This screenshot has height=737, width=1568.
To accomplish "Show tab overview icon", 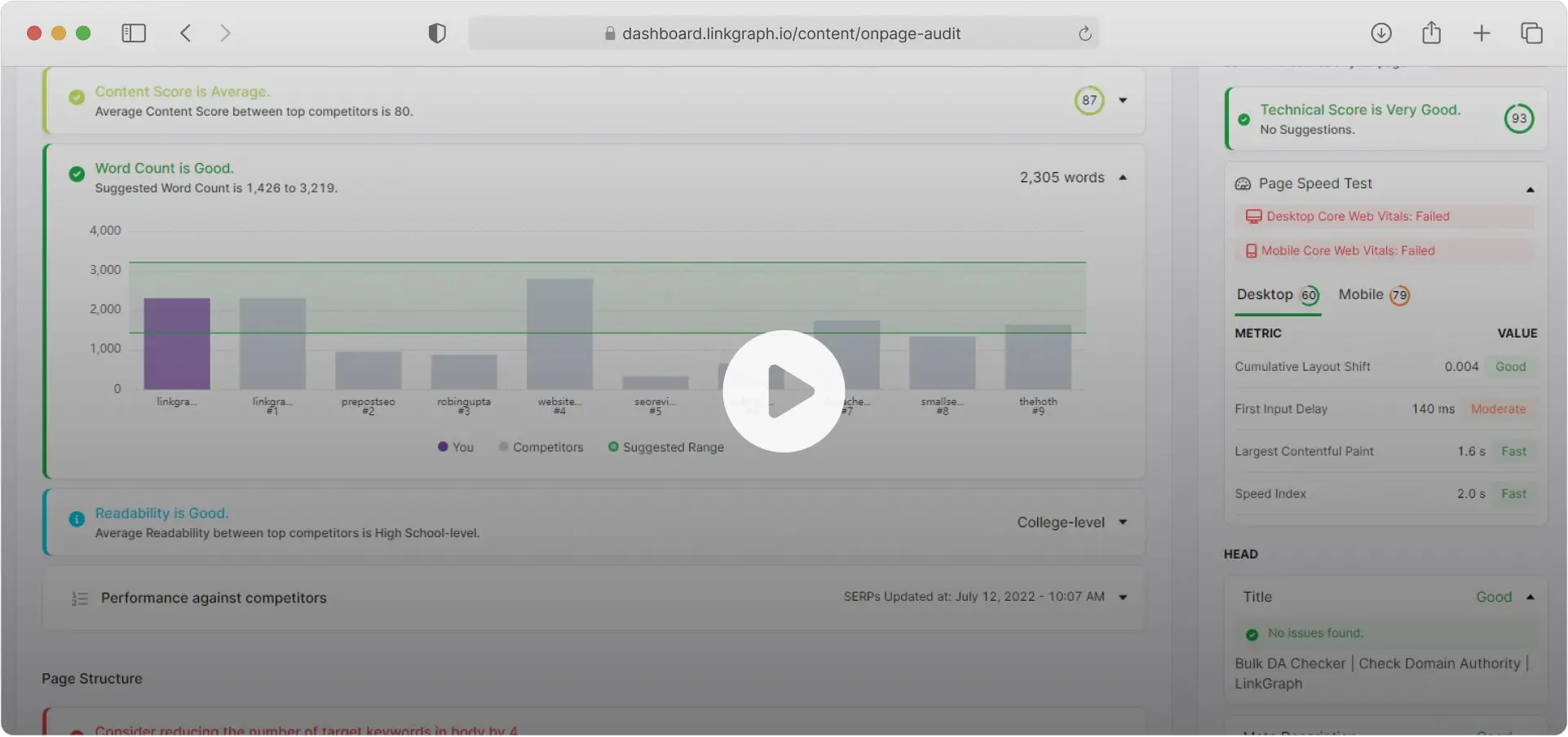I will (1531, 33).
